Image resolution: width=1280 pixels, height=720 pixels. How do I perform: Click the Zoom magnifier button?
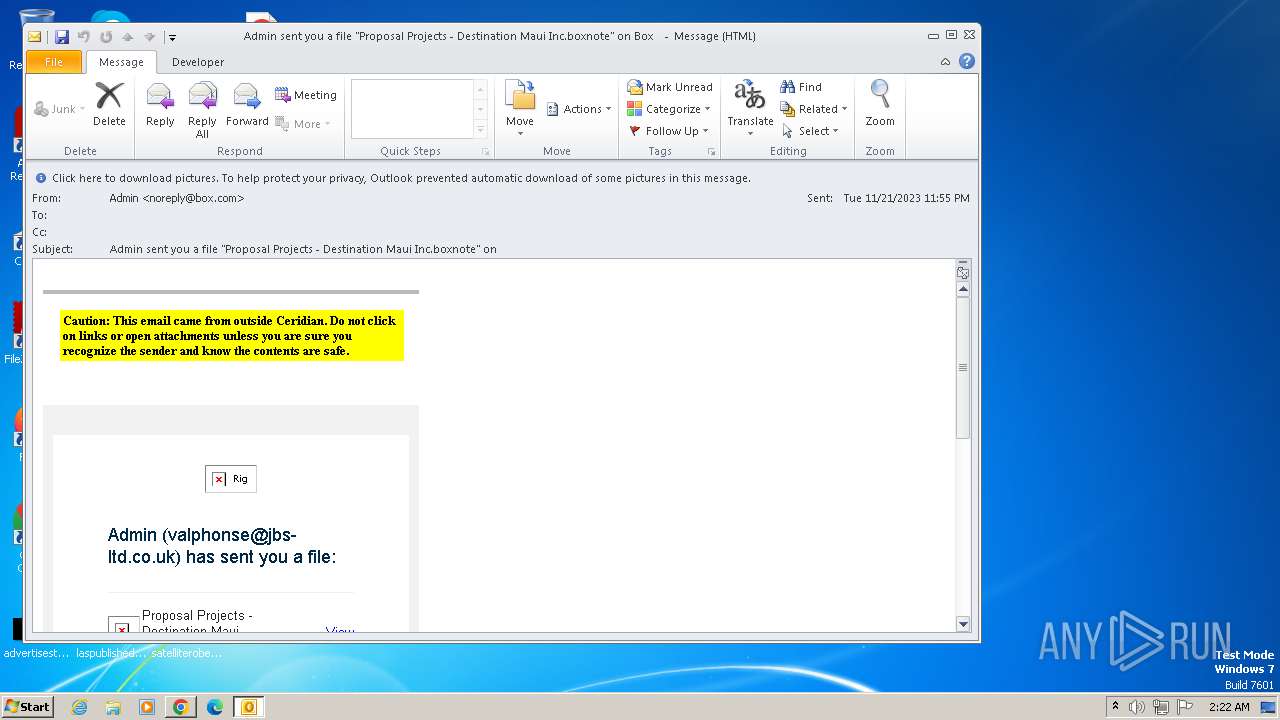pyautogui.click(x=880, y=105)
